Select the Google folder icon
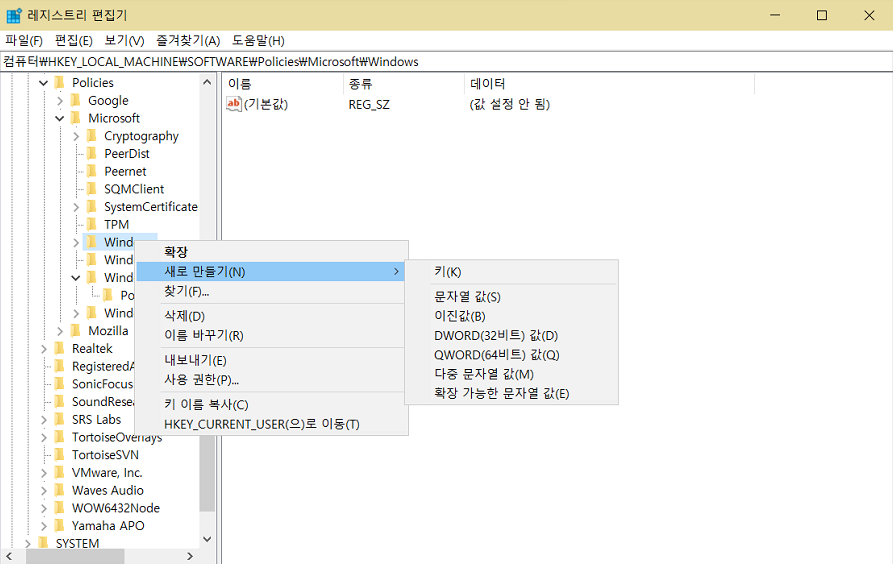The width and height of the screenshot is (893, 564). tap(76, 100)
